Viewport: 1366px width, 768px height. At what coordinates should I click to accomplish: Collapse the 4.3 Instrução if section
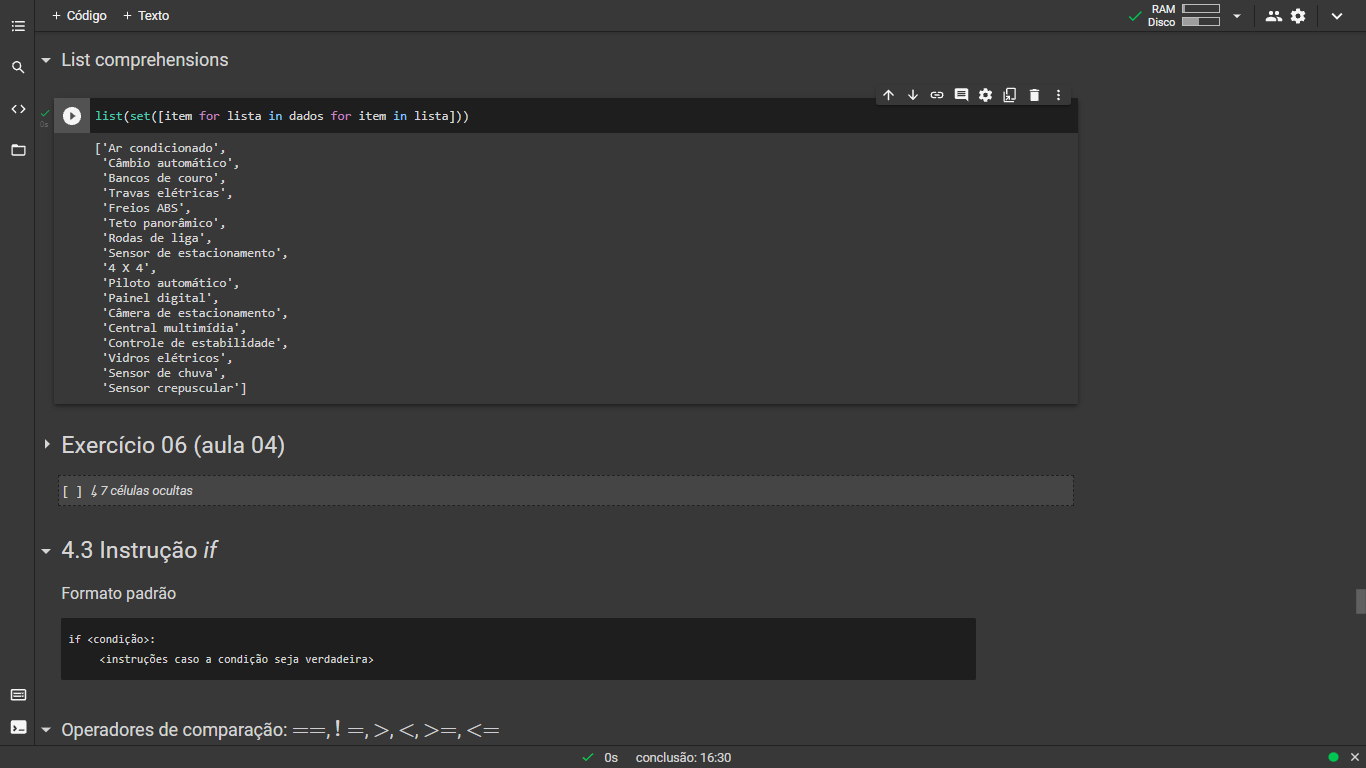46,550
